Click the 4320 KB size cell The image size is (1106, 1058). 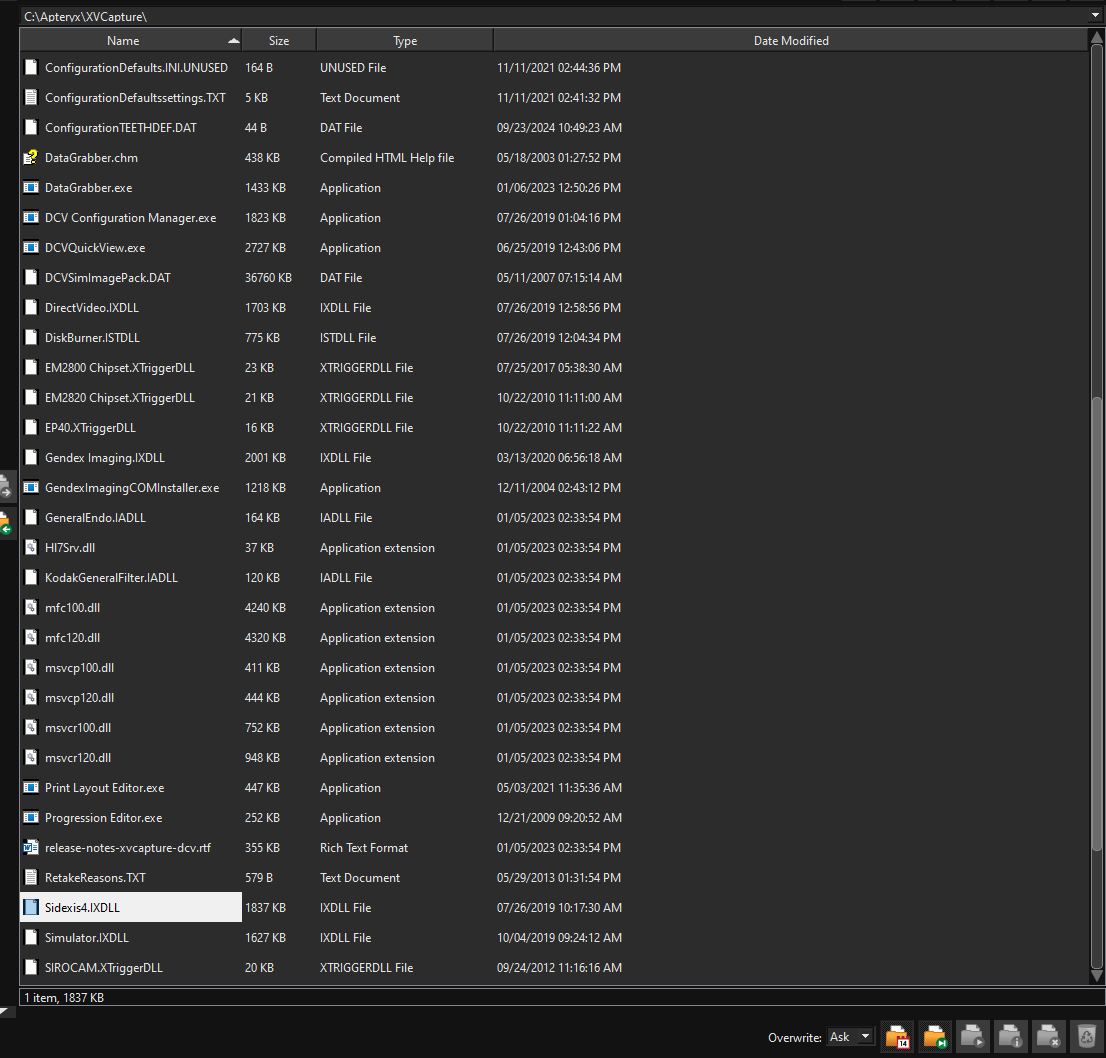click(x=265, y=638)
